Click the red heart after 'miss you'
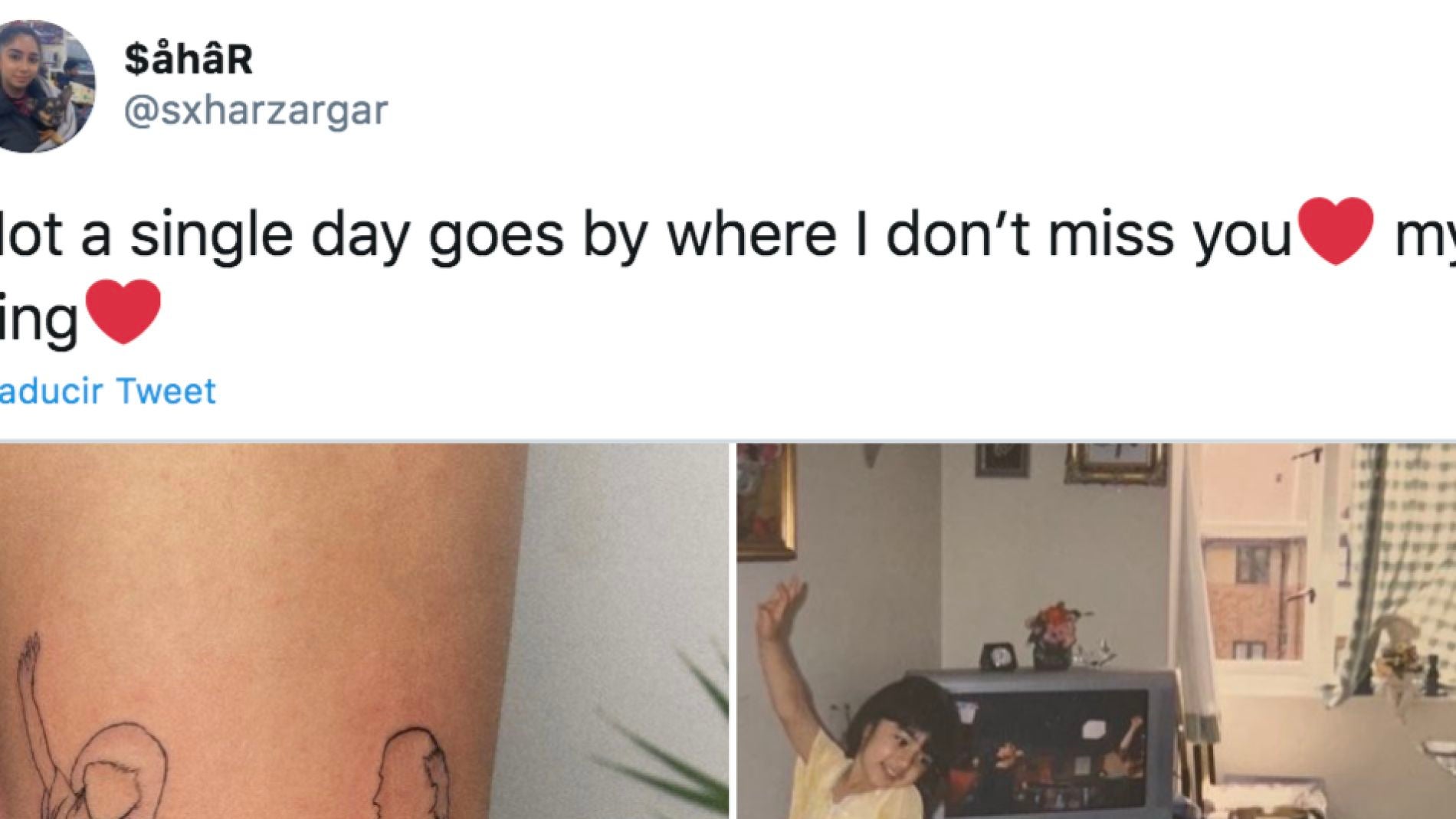The width and height of the screenshot is (1456, 819). coord(1338,231)
